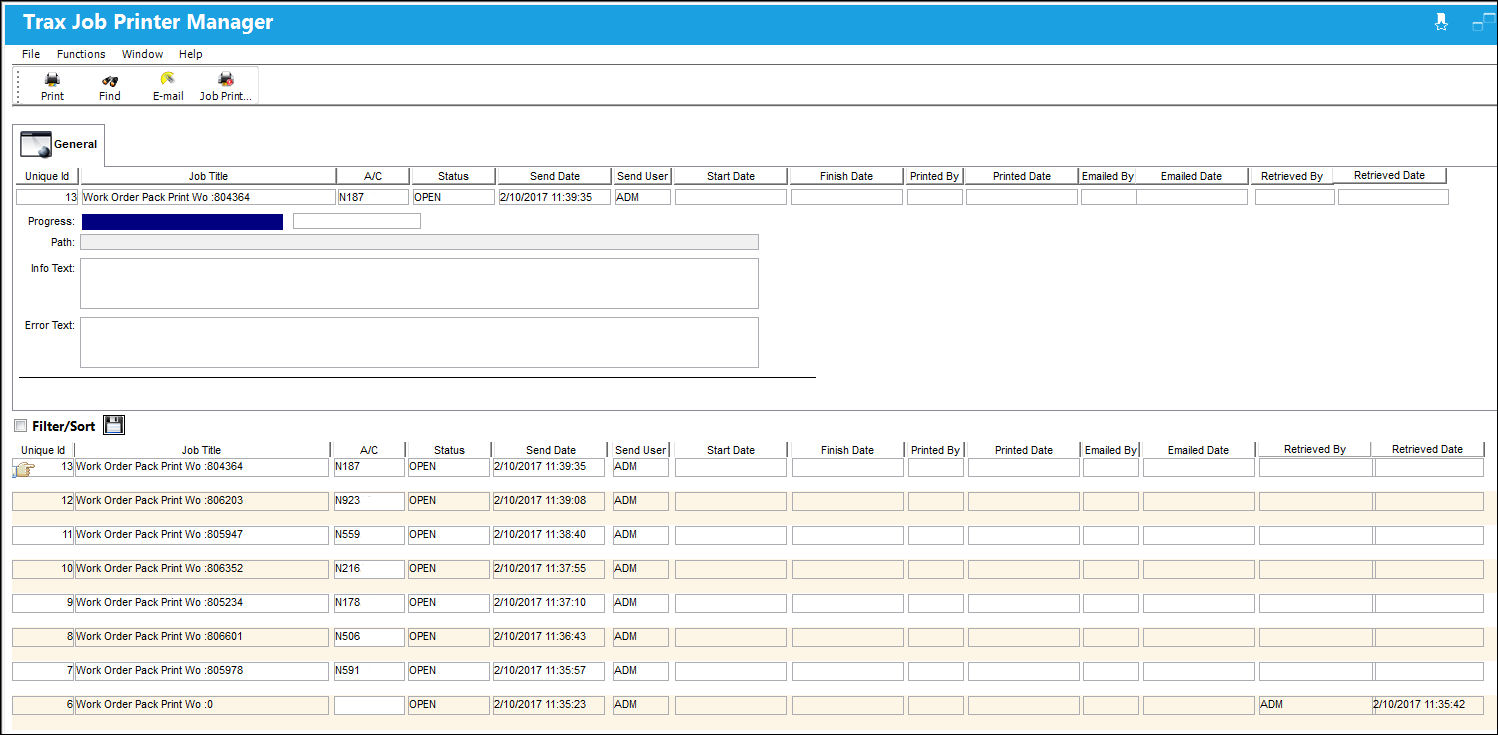
Task: Click Unique Id cell 9
Action: coord(43,603)
